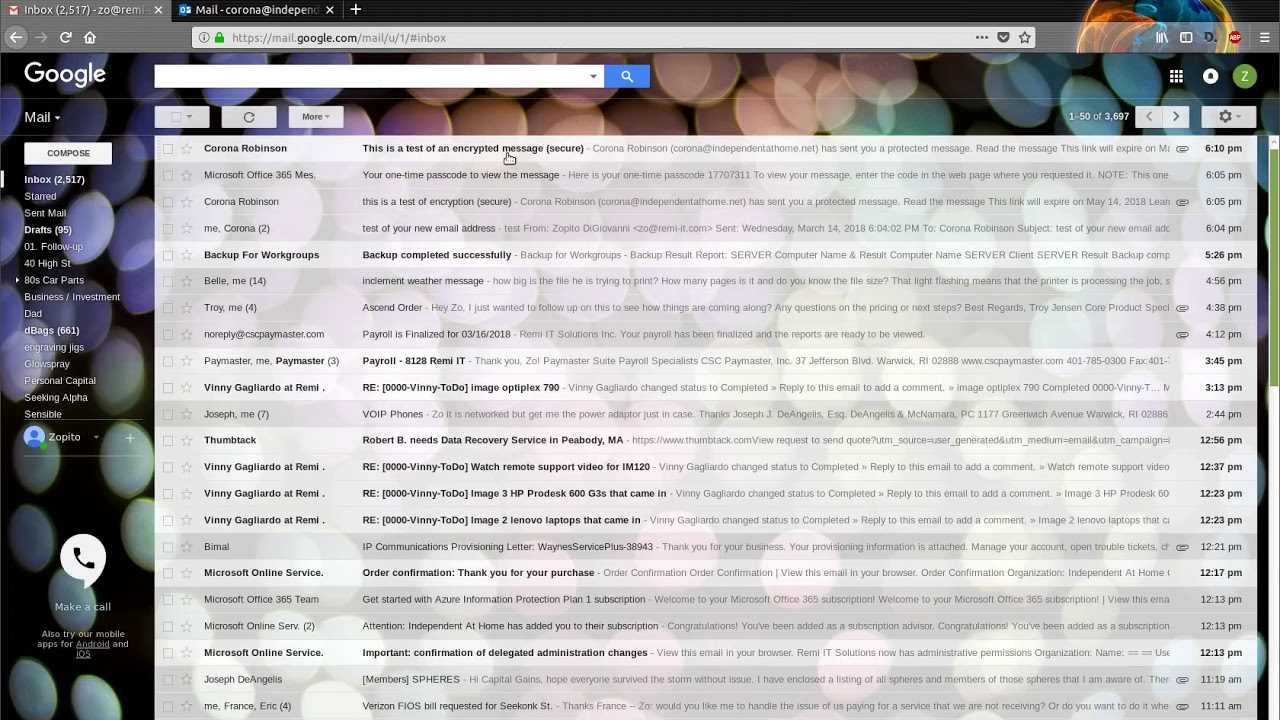Star the Bimal provisioning email
Screen dimensions: 1280x720
click(x=186, y=547)
